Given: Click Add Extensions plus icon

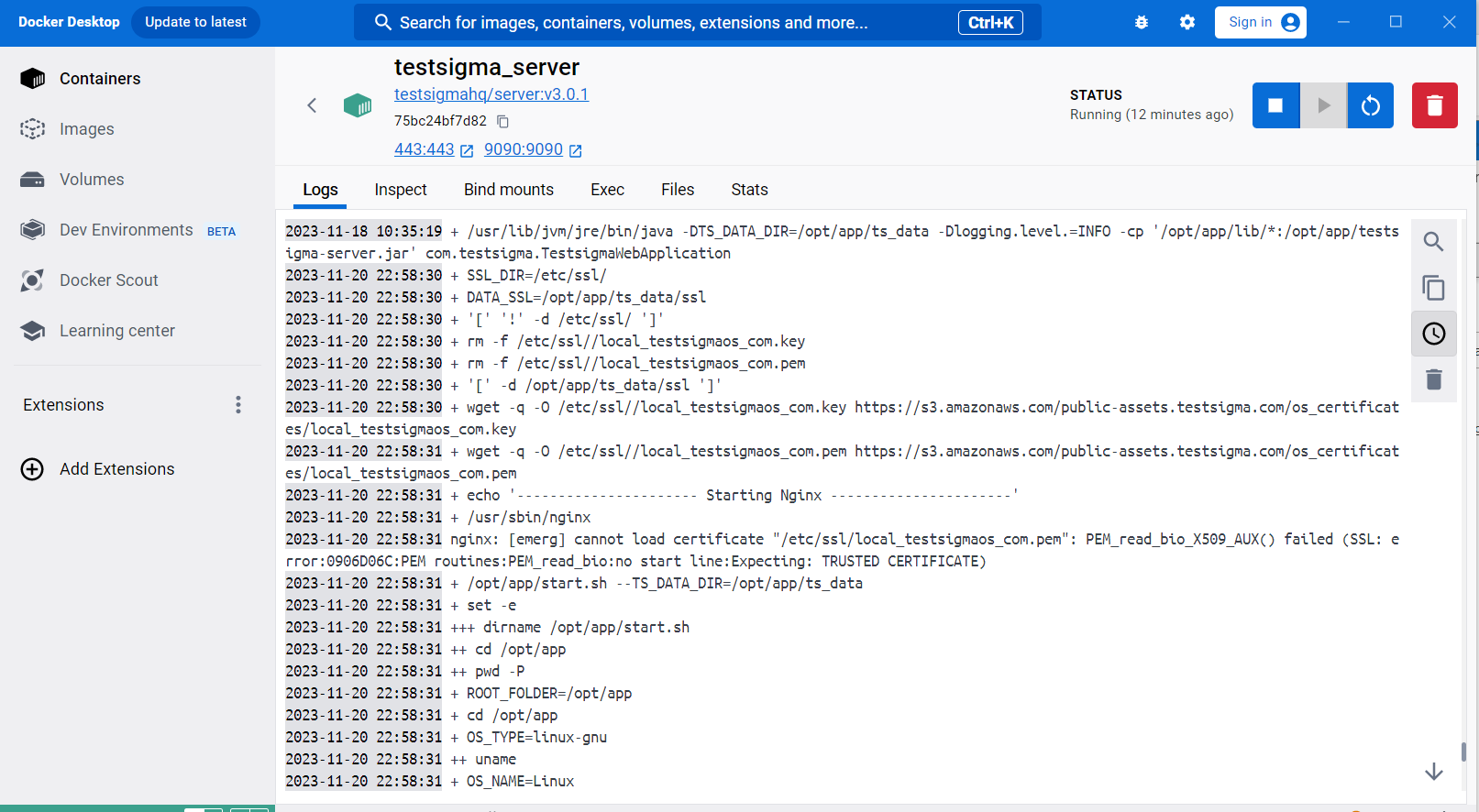Looking at the screenshot, I should point(32,469).
